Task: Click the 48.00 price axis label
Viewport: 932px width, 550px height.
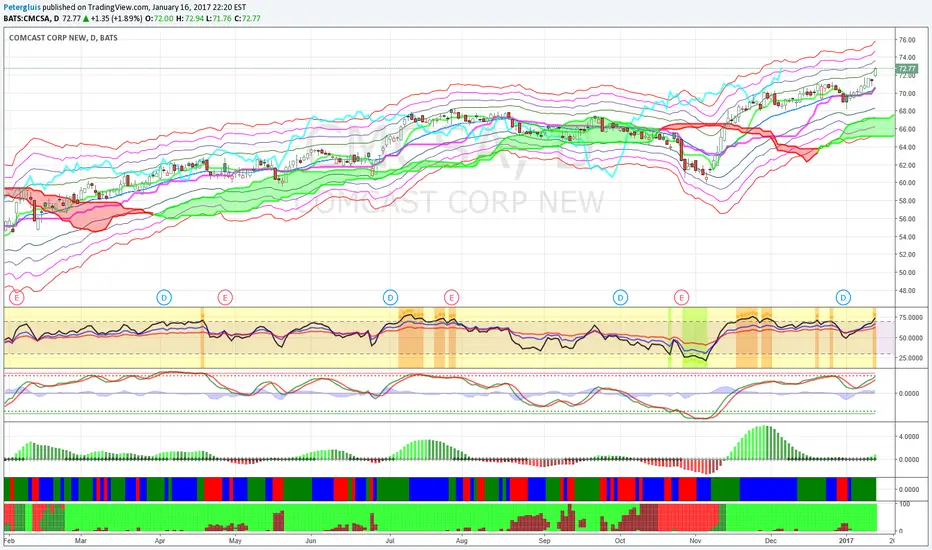Action: (907, 291)
